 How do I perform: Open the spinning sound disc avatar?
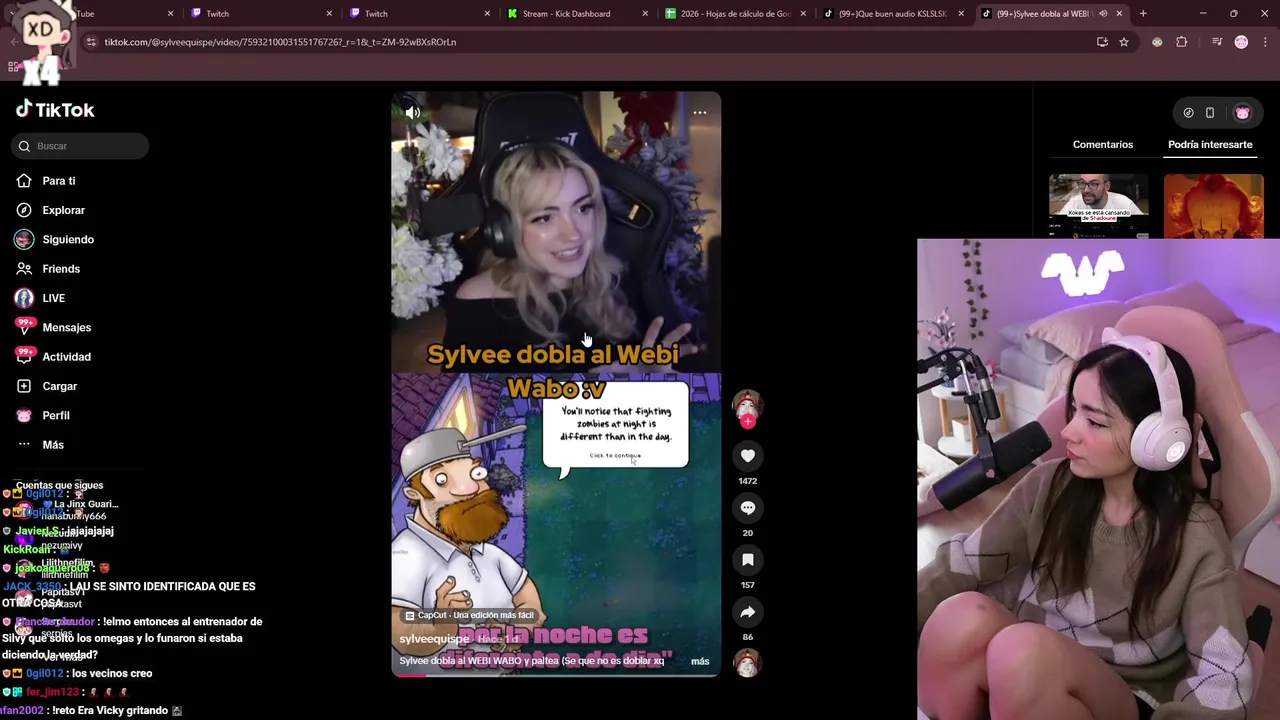[x=747, y=663]
